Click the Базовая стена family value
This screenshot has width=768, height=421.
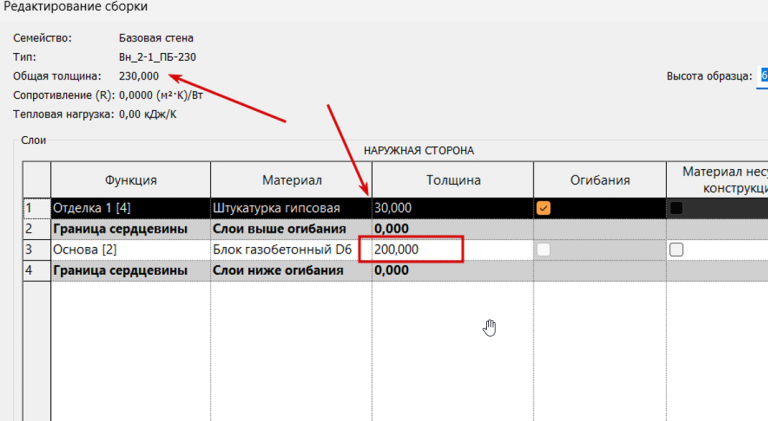coord(156,38)
